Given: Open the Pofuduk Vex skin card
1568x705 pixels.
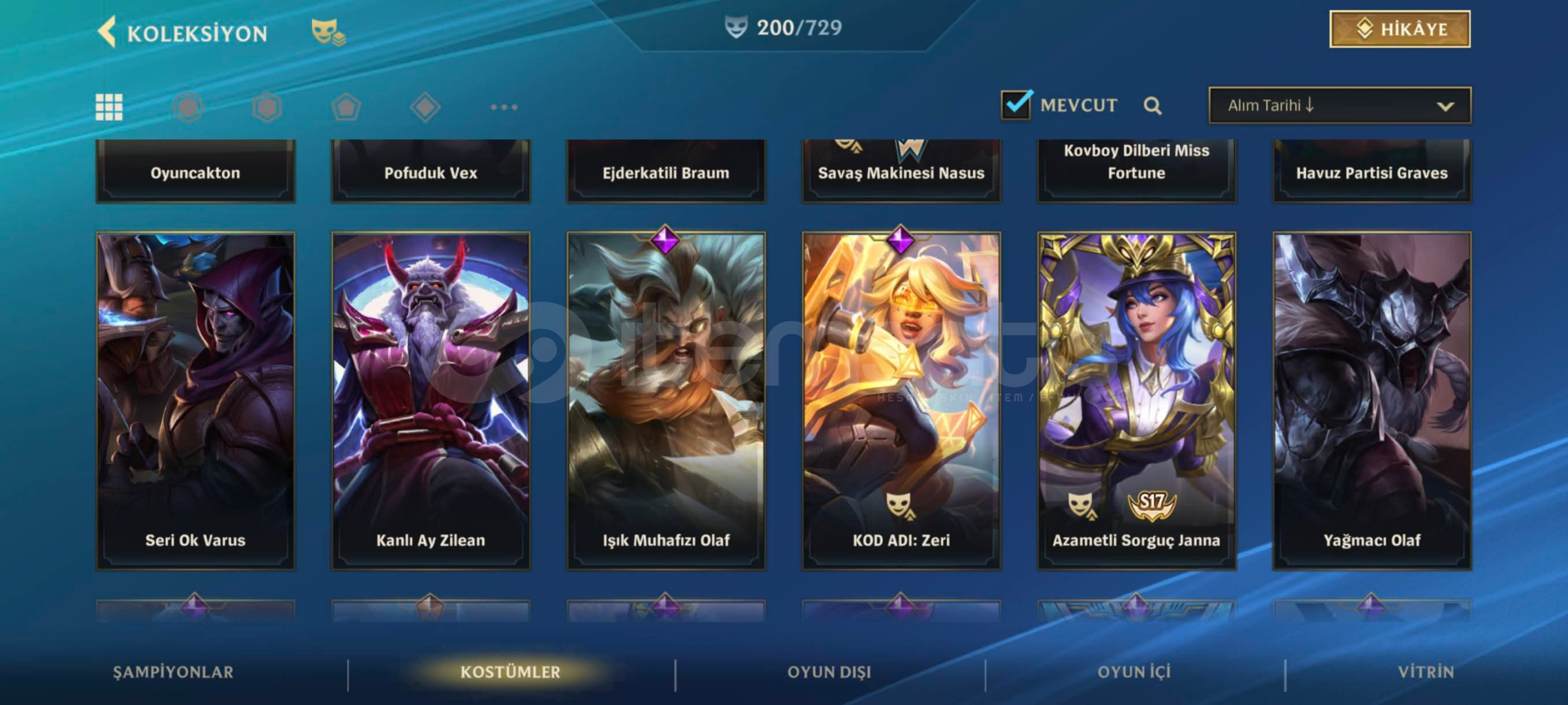Looking at the screenshot, I should pyautogui.click(x=430, y=171).
